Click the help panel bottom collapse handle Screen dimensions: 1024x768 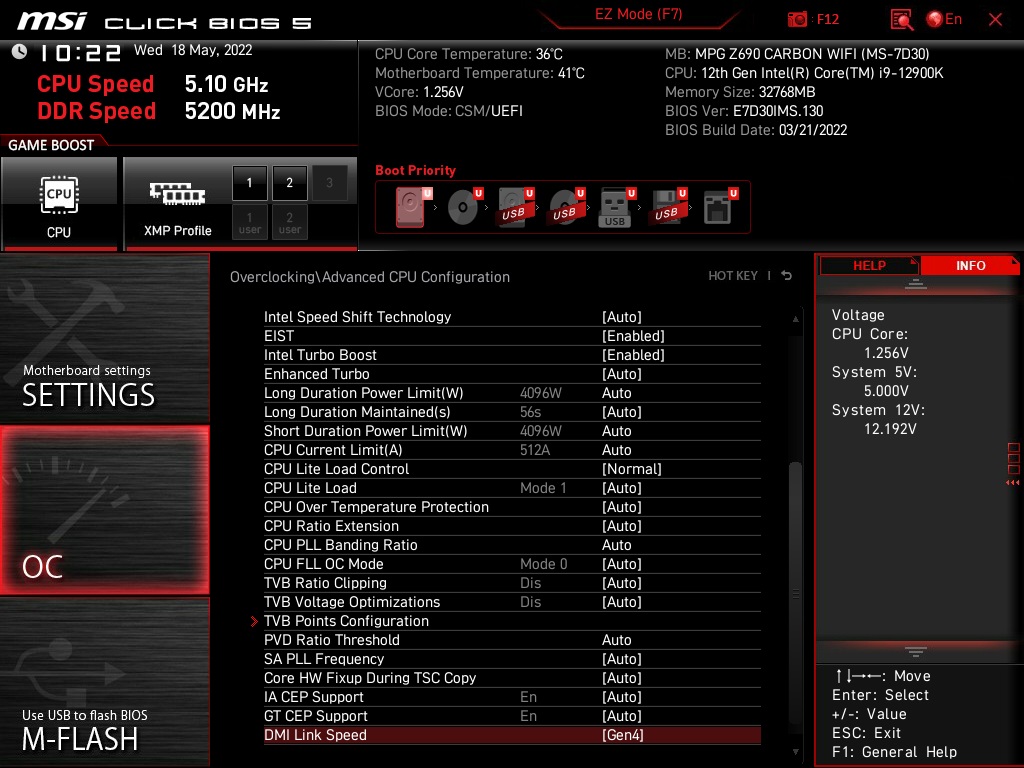pyautogui.click(x=916, y=651)
